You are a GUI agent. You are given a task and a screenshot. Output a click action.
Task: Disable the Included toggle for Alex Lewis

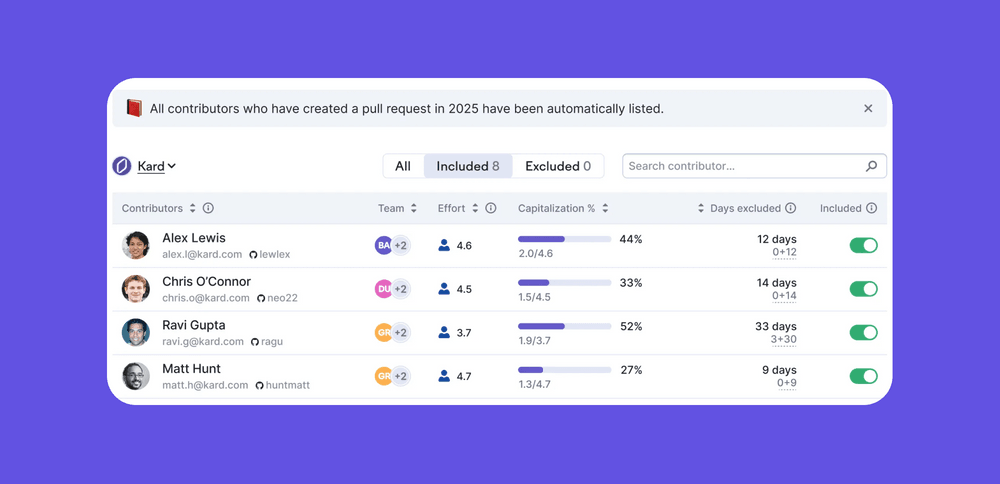click(863, 246)
